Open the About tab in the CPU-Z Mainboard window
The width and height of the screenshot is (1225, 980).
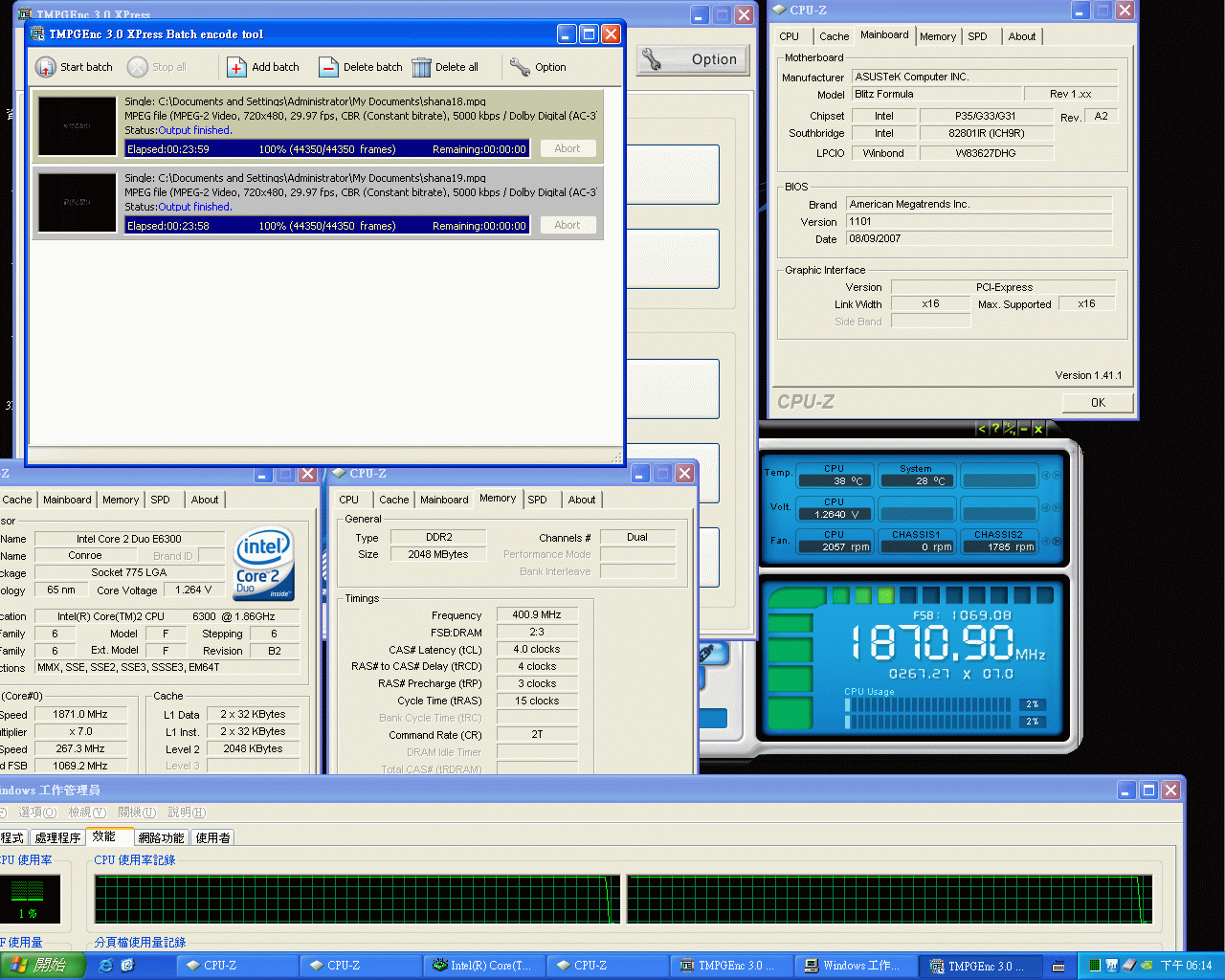pyautogui.click(x=1022, y=36)
